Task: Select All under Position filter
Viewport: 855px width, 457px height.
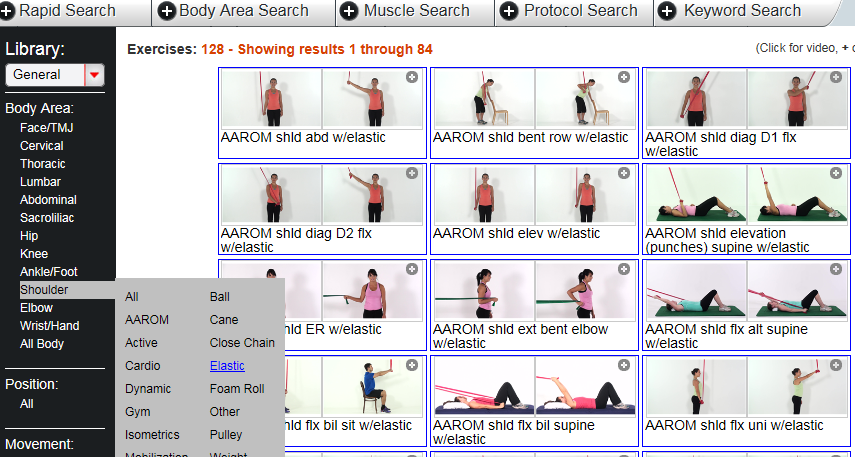Action: pos(27,404)
